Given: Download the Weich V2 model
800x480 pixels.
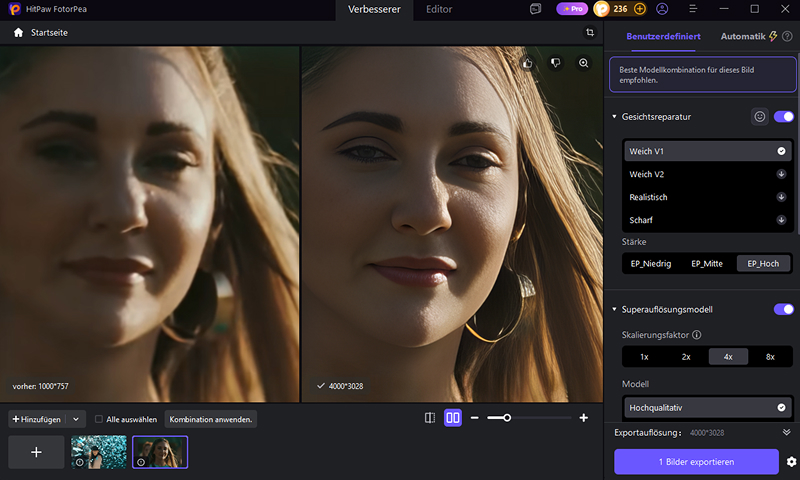Looking at the screenshot, I should pos(781,174).
